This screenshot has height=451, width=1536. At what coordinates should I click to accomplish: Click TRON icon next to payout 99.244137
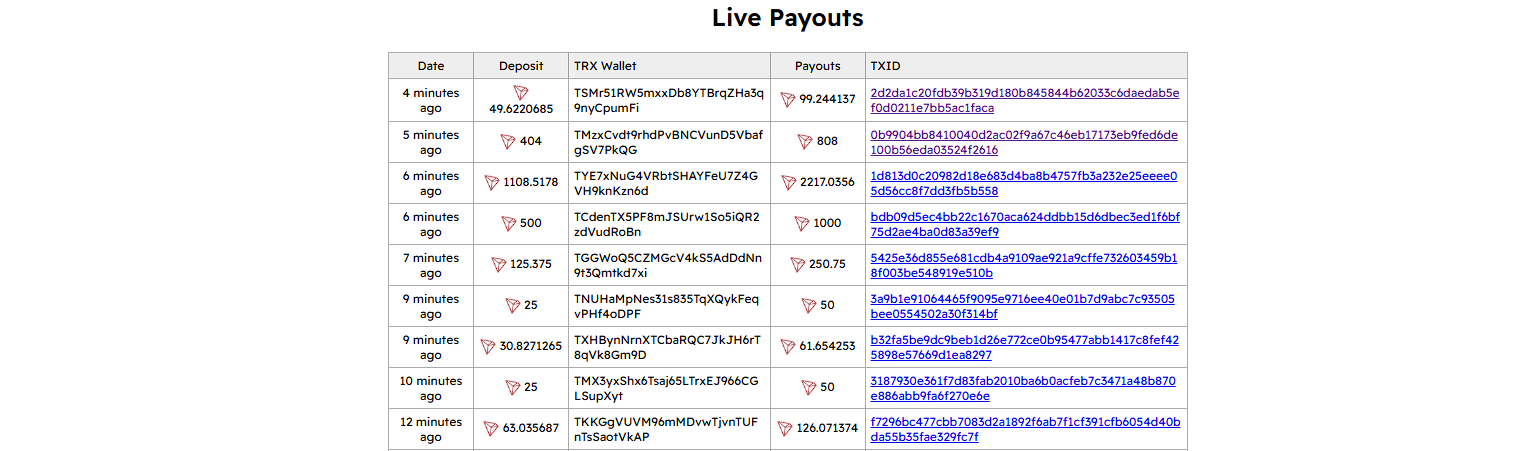point(788,100)
